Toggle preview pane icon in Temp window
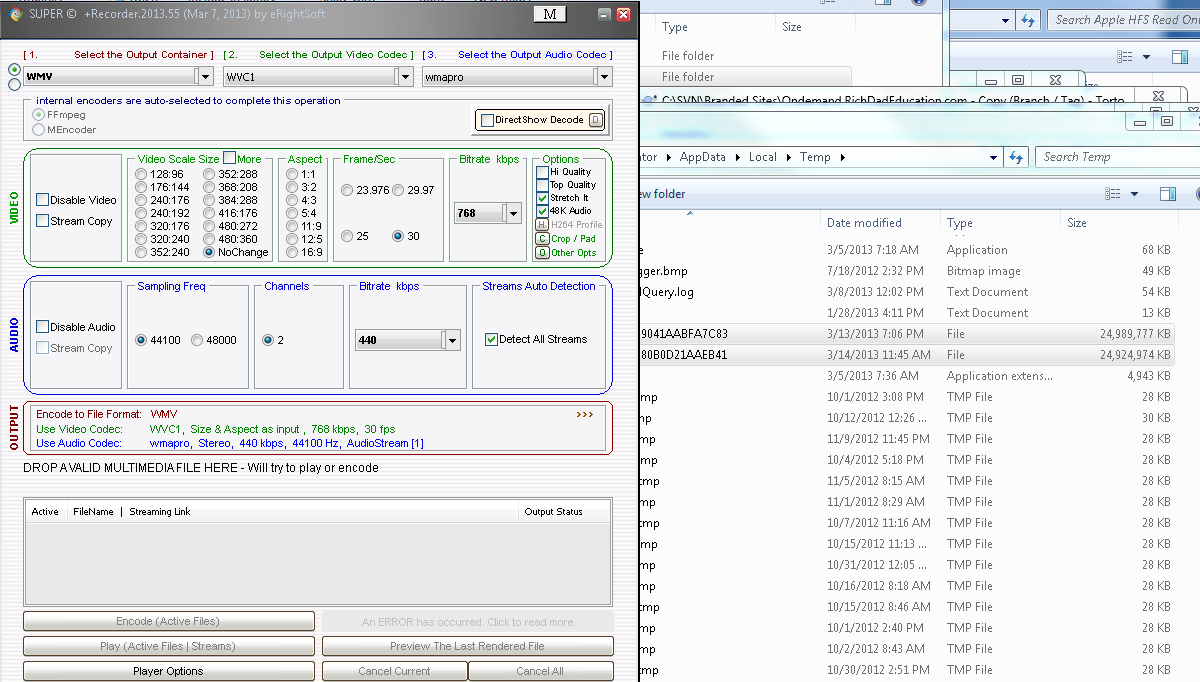 [1167, 194]
